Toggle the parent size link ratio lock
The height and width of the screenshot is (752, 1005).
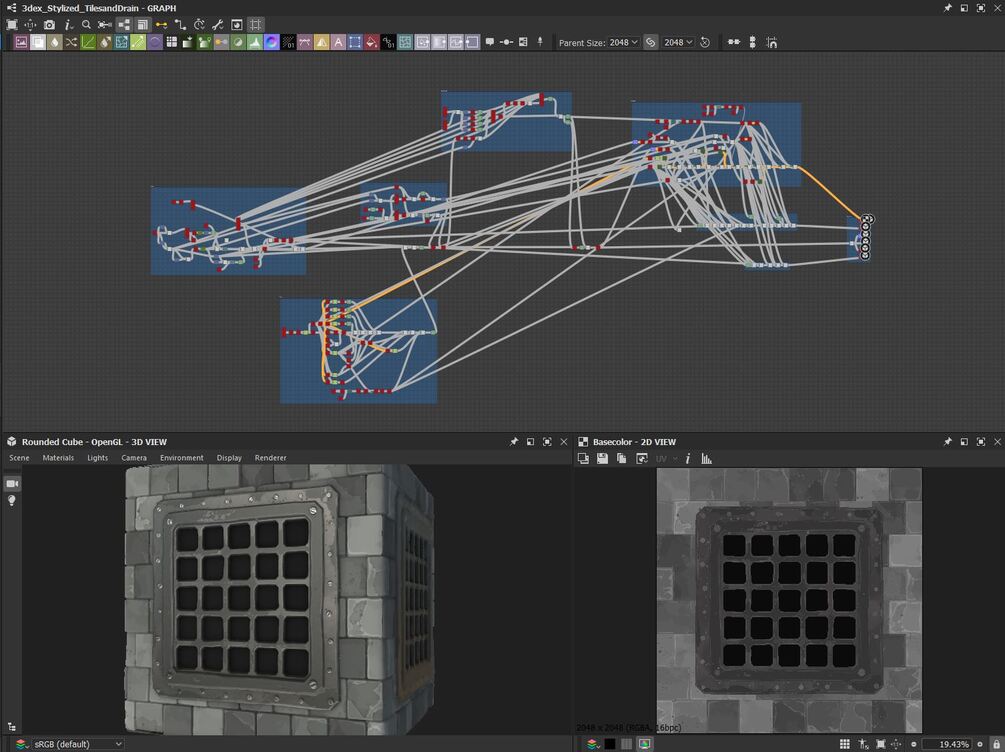pos(650,43)
